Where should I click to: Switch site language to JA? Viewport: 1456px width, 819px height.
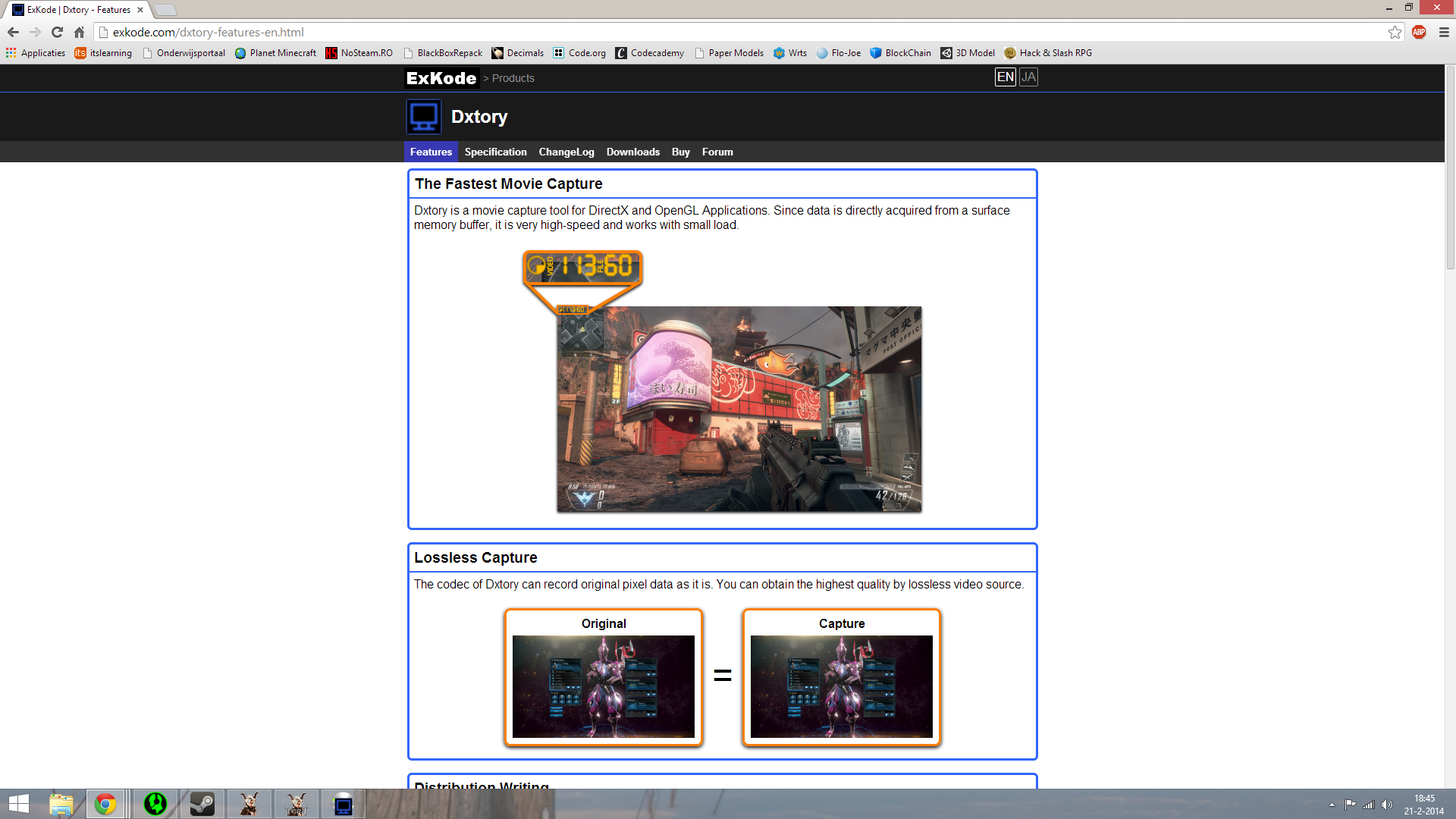(x=1028, y=77)
